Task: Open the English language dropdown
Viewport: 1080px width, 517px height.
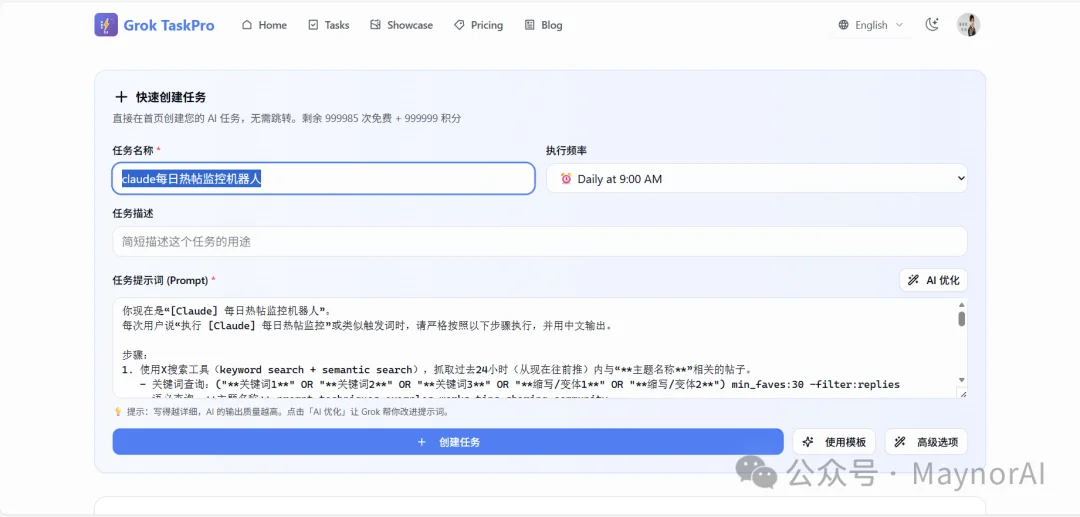Action: click(x=871, y=25)
